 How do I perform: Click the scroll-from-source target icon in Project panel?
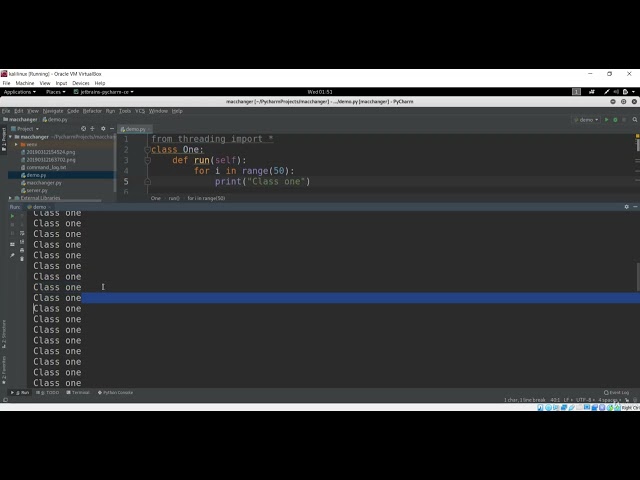[83, 129]
